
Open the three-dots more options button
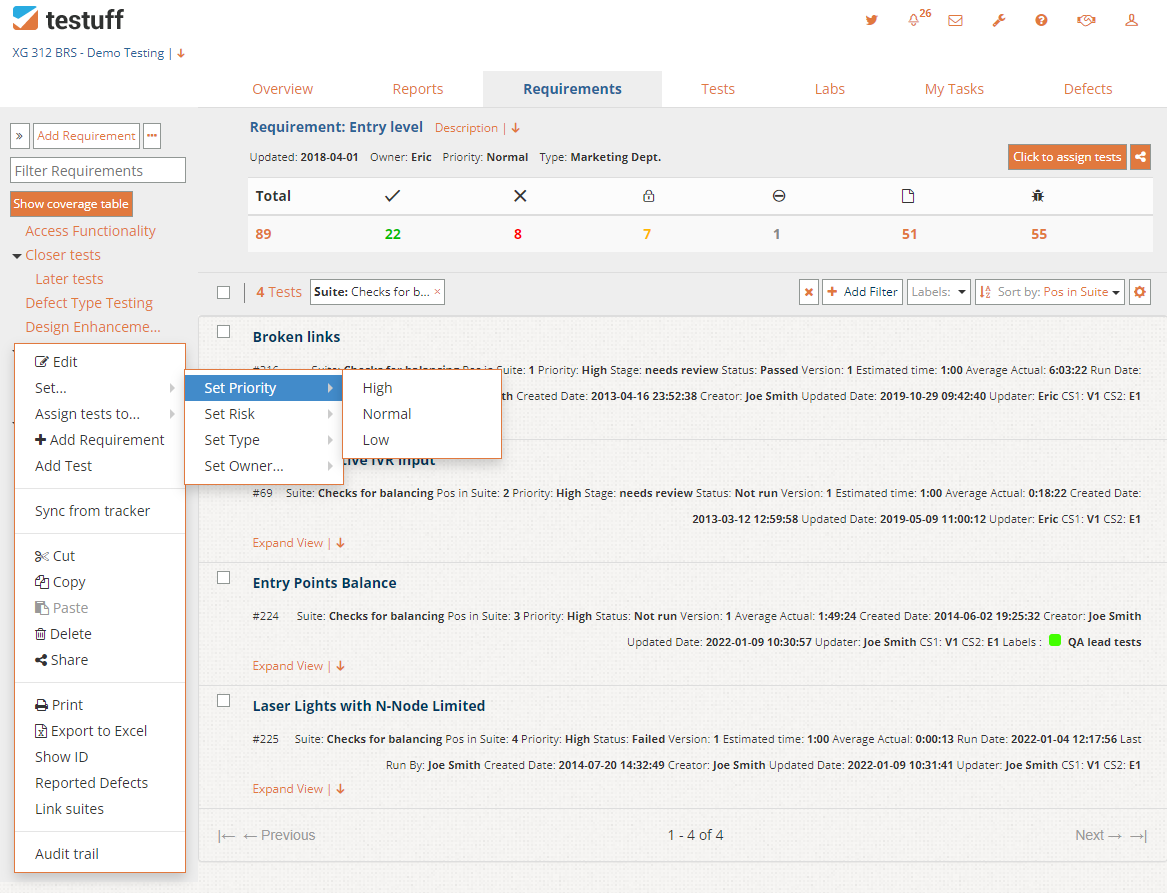(152, 136)
